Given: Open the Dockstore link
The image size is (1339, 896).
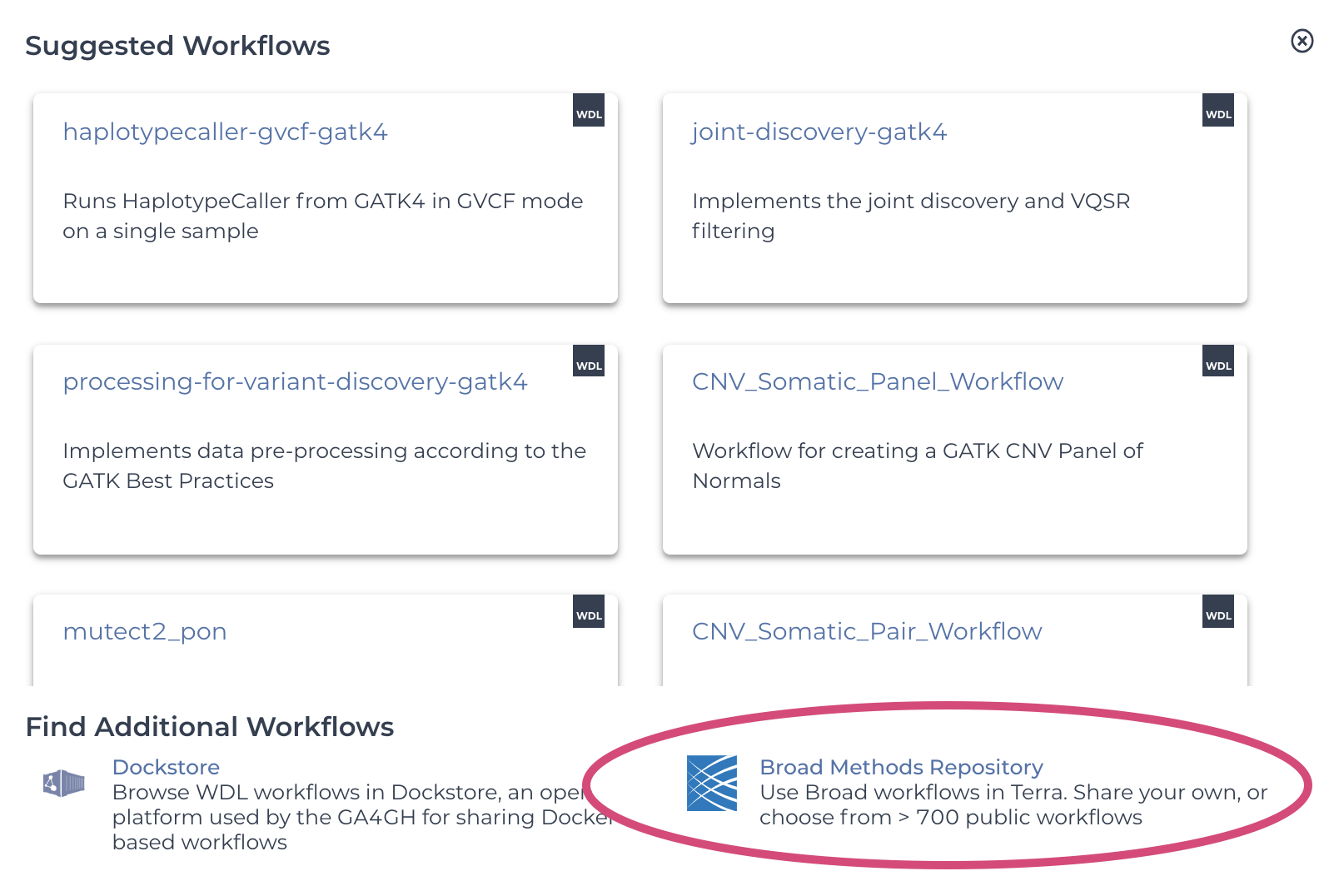Looking at the screenshot, I should (x=166, y=767).
